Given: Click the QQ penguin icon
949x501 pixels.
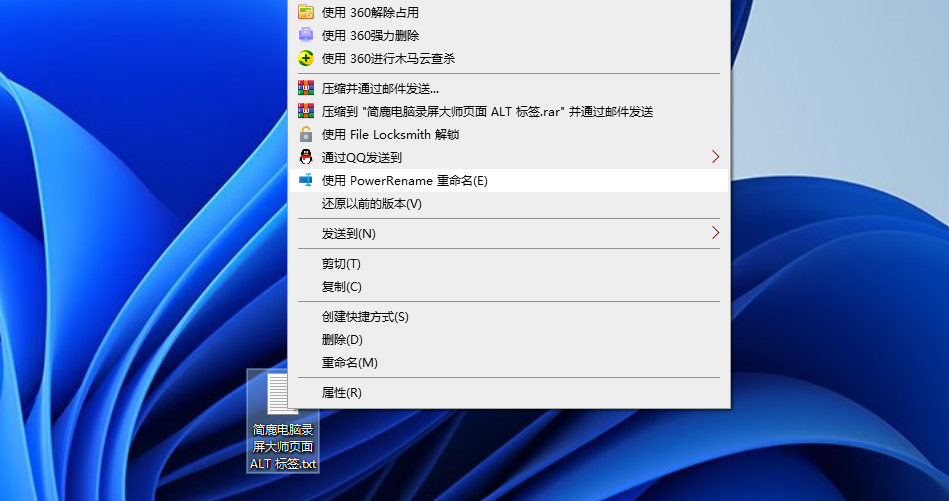Looking at the screenshot, I should [306, 157].
